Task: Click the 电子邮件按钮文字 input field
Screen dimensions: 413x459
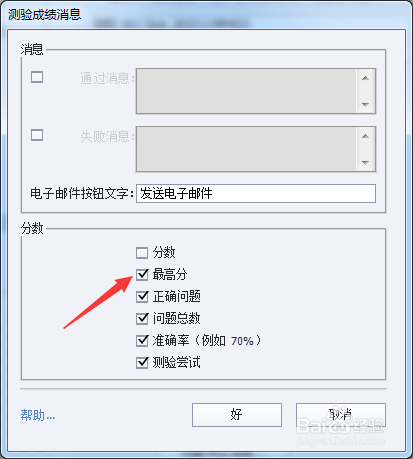Action: click(x=256, y=193)
